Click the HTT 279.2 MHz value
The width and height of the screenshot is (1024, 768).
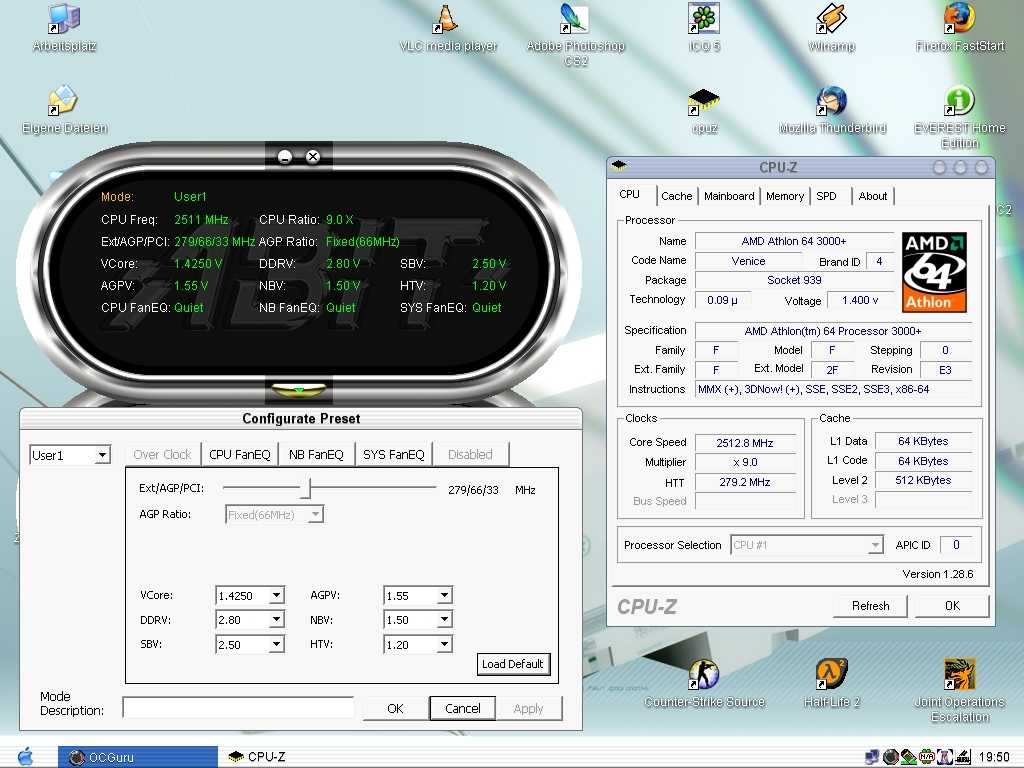coord(744,482)
